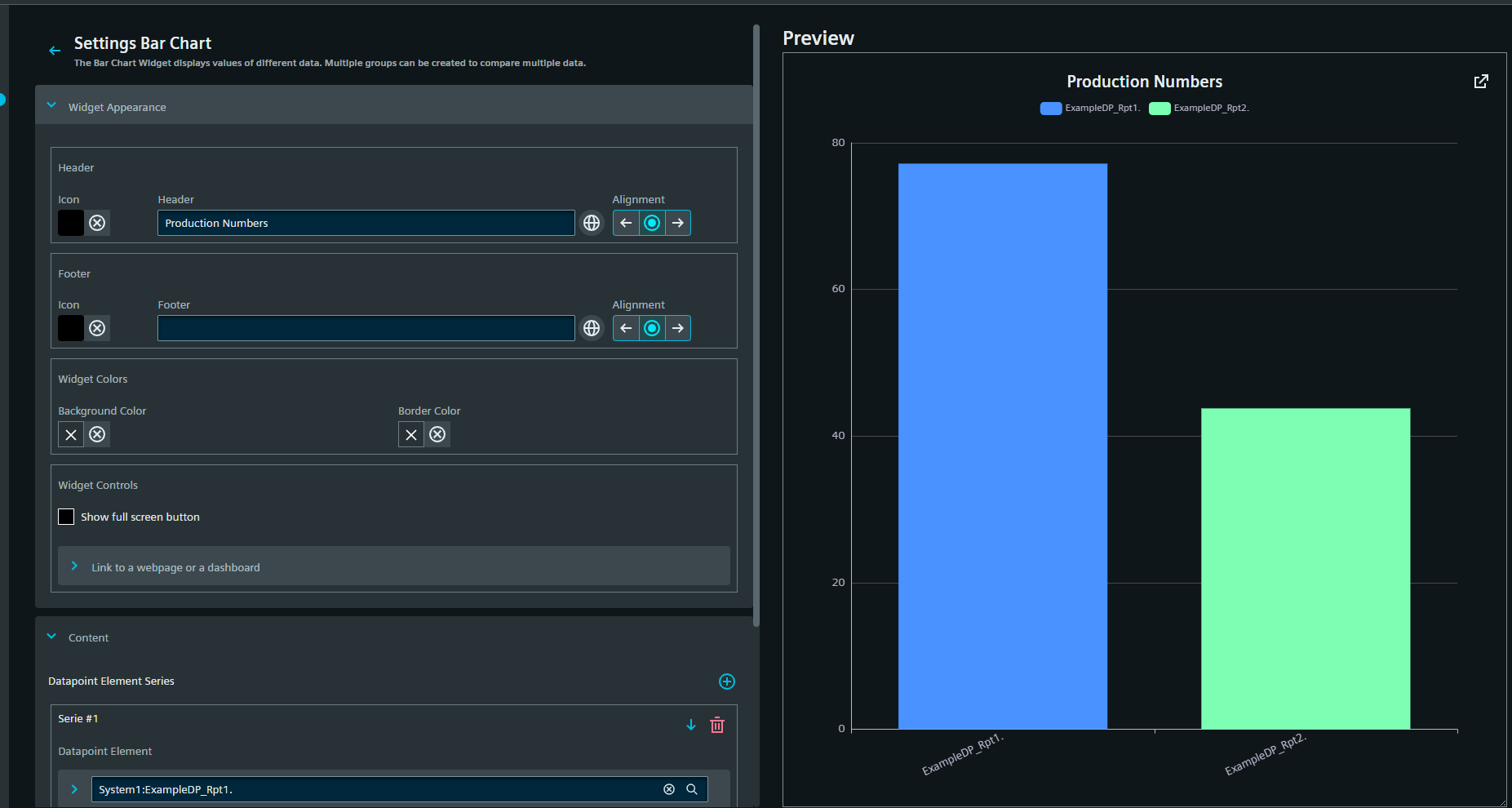
Task: Clear the Header icon selection
Action: pyautogui.click(x=97, y=223)
